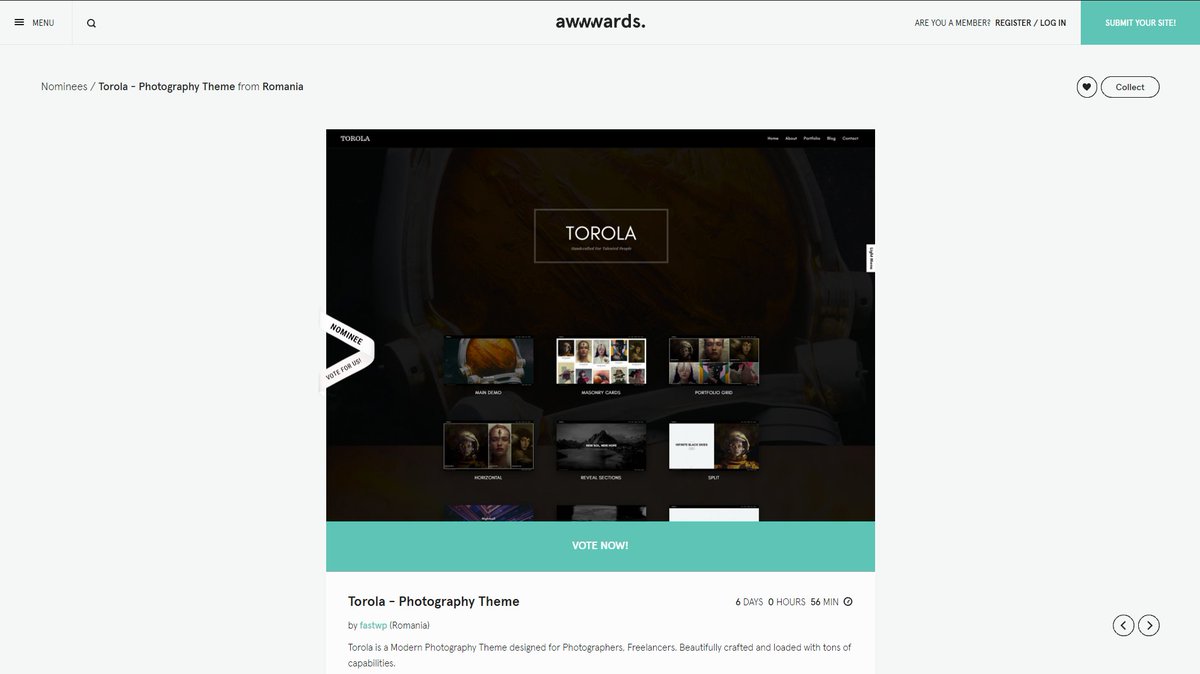Viewport: 1200px width, 674px height.
Task: Click Contact in Torola preview nav
Action: coord(850,138)
